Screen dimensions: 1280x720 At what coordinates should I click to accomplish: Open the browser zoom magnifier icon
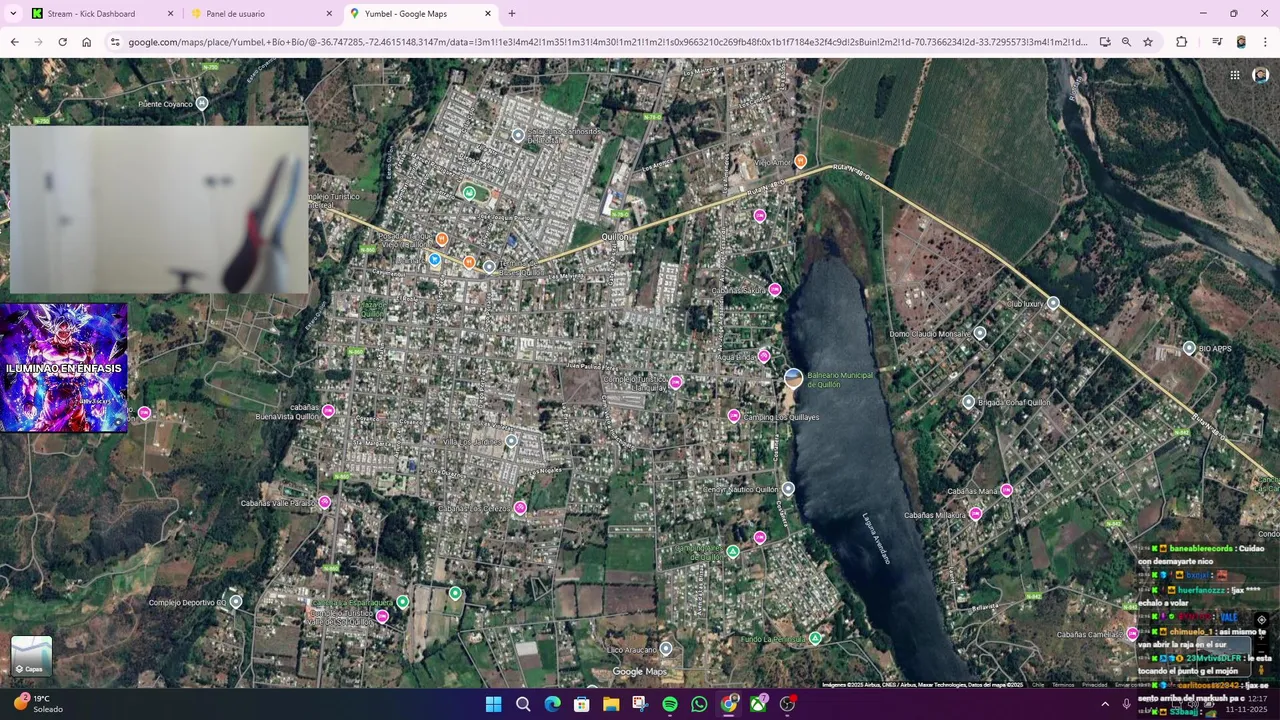tap(1126, 42)
